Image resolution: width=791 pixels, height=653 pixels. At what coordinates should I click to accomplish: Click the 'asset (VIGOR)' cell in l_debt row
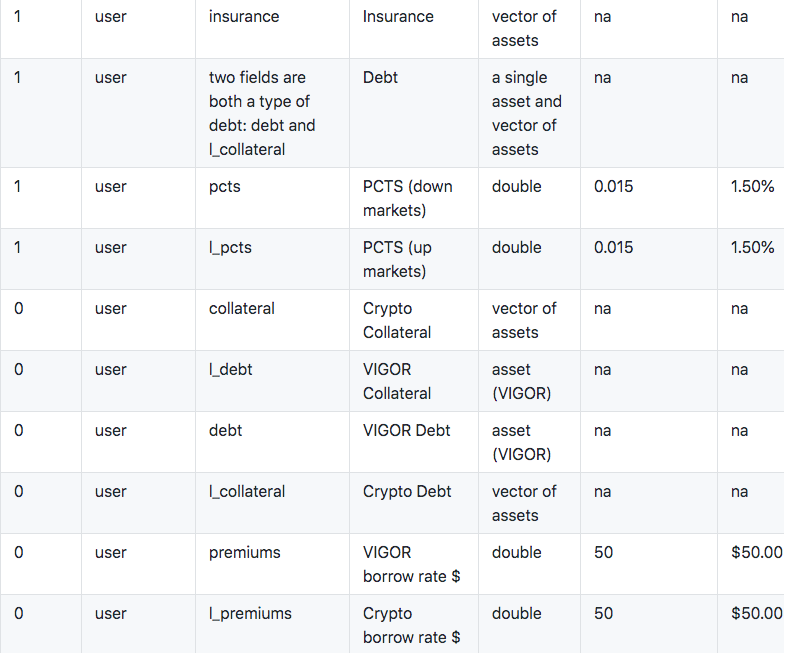coord(521,381)
